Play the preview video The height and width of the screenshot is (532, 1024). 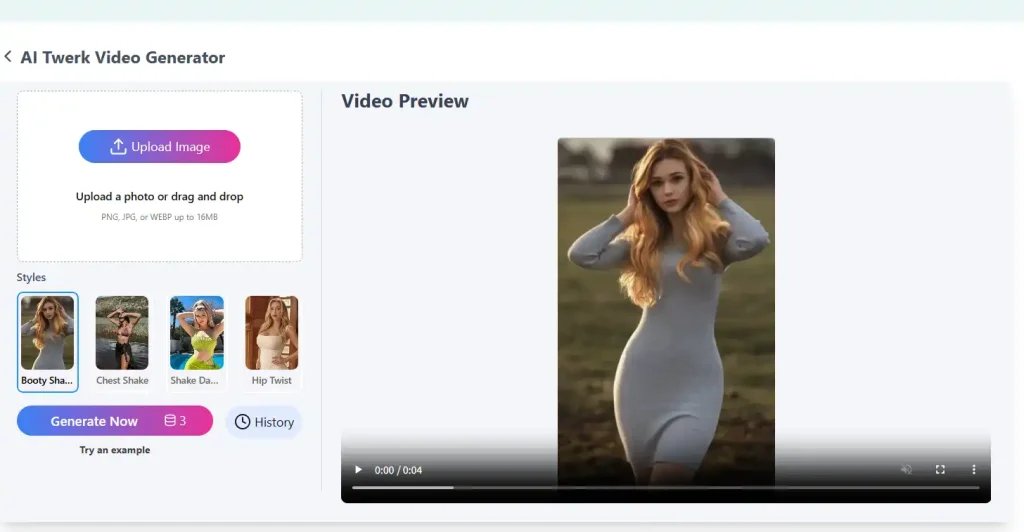[x=358, y=469]
